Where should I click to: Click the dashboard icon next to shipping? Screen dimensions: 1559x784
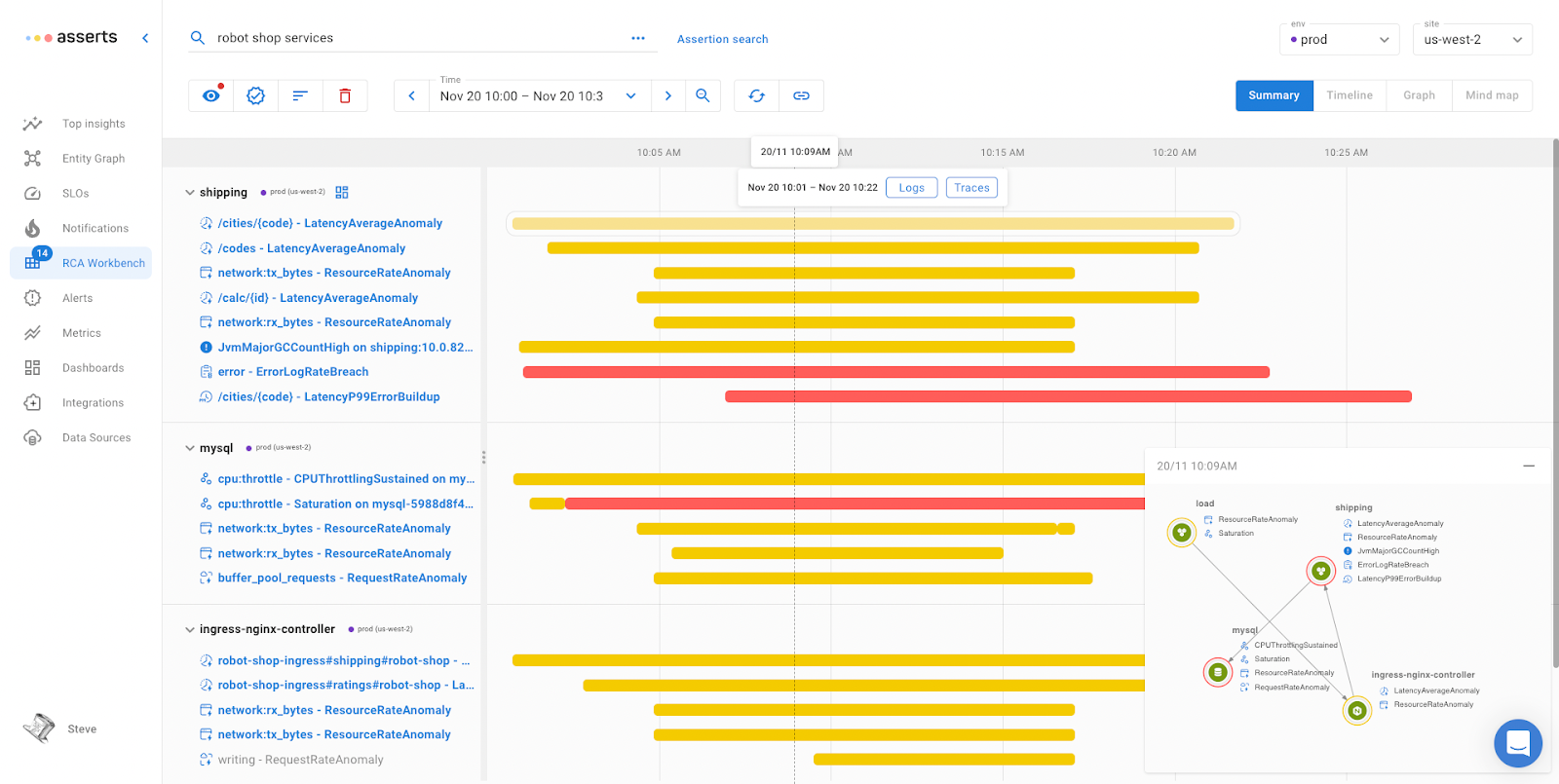(x=342, y=193)
